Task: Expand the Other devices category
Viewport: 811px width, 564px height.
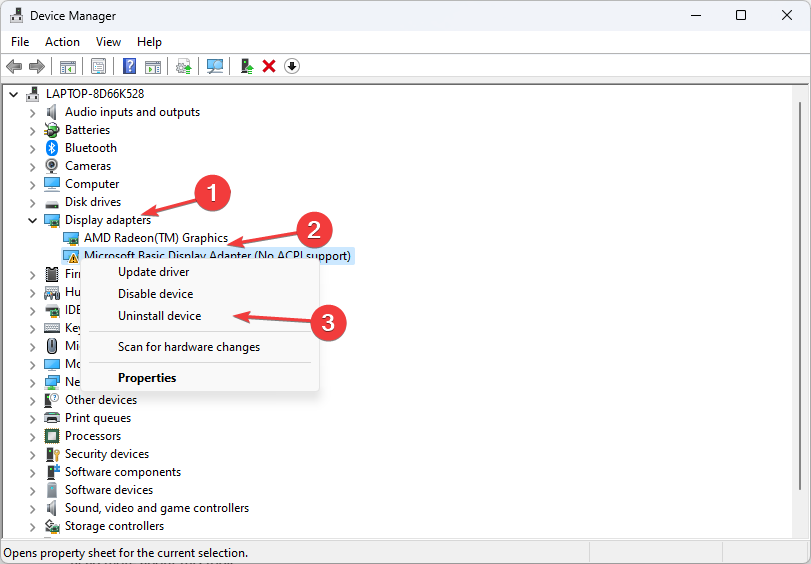Action: tap(32, 400)
